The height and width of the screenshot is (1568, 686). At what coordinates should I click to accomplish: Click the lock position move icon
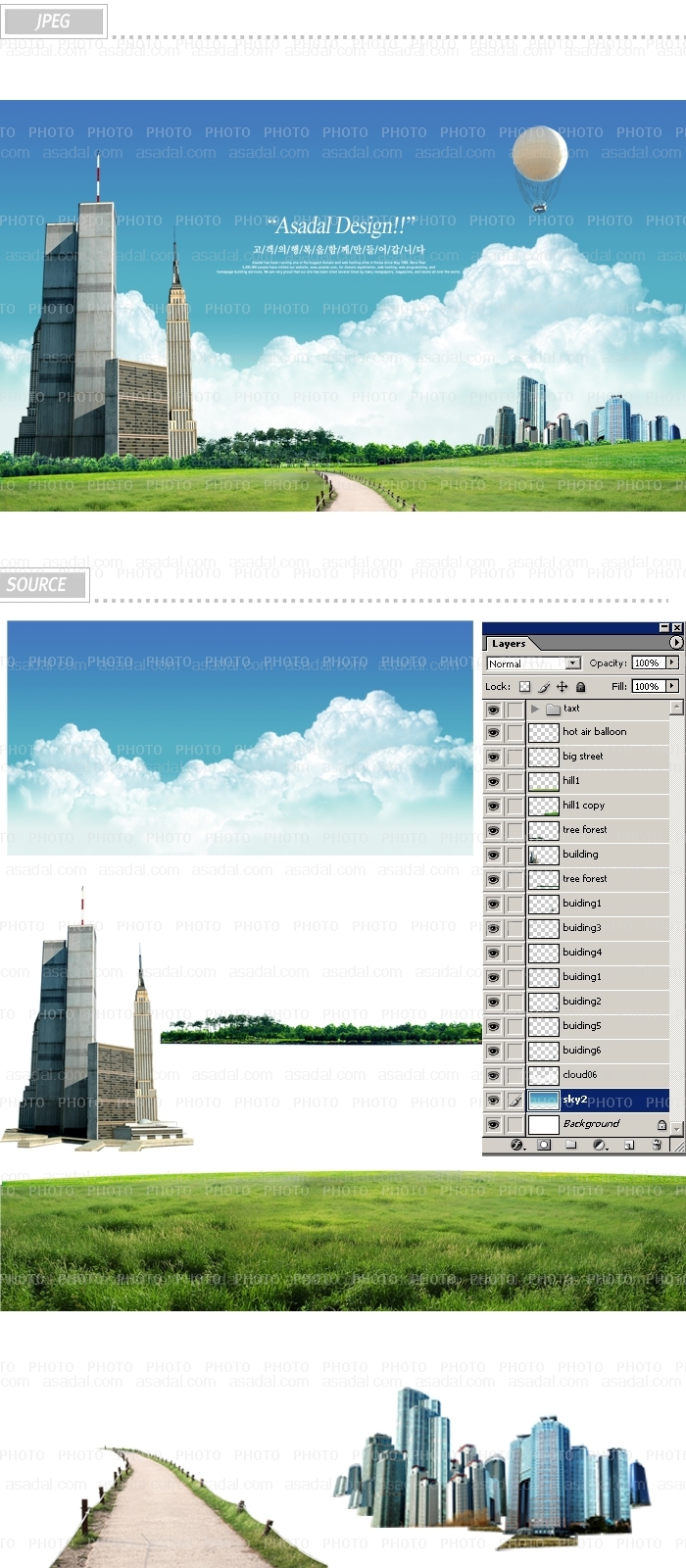pyautogui.click(x=563, y=687)
